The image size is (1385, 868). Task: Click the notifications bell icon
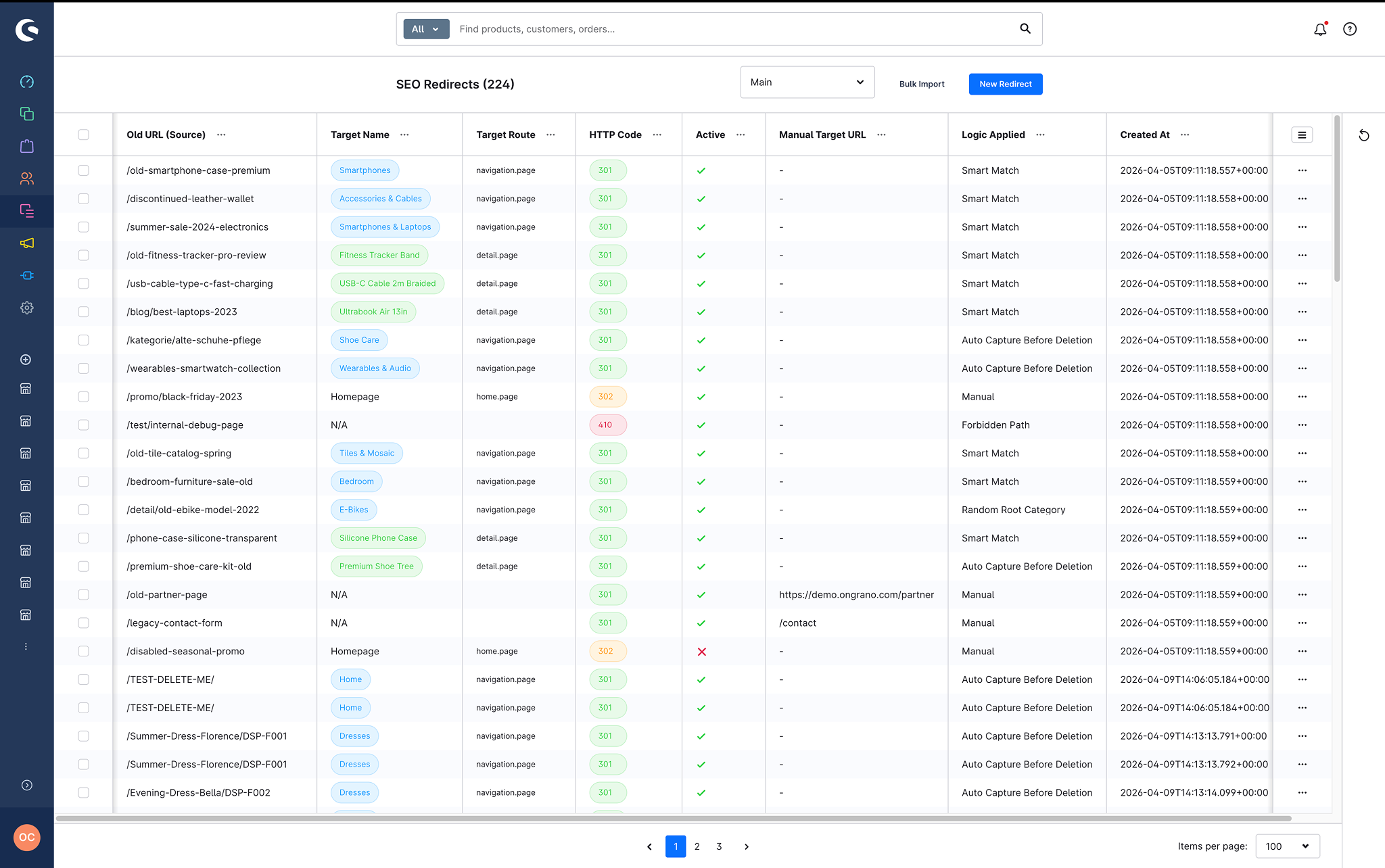[1320, 29]
